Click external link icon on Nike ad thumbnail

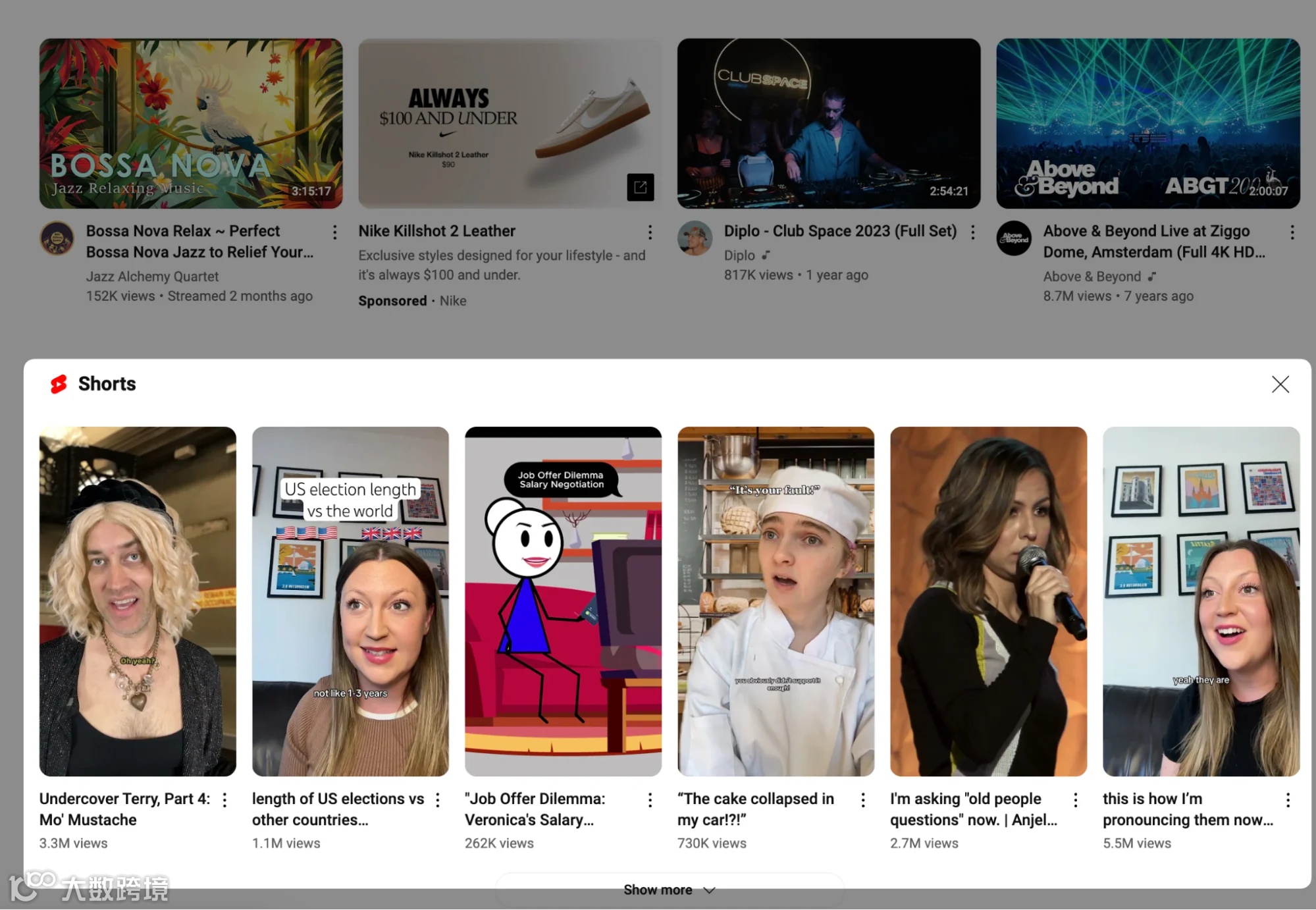pyautogui.click(x=640, y=188)
